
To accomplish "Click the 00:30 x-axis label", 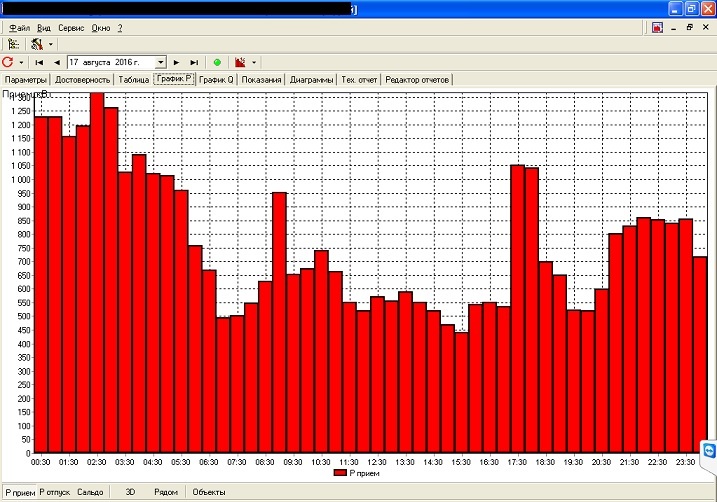I will coord(41,462).
